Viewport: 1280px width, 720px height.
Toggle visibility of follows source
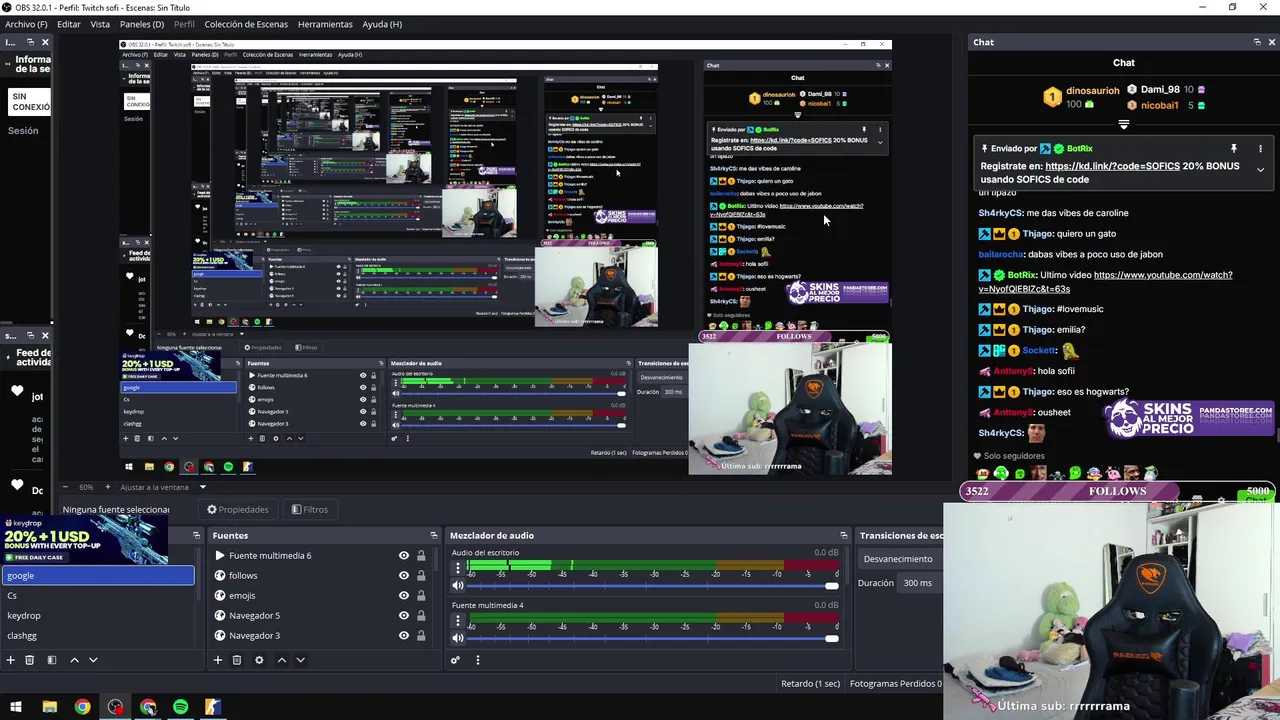[x=404, y=576]
